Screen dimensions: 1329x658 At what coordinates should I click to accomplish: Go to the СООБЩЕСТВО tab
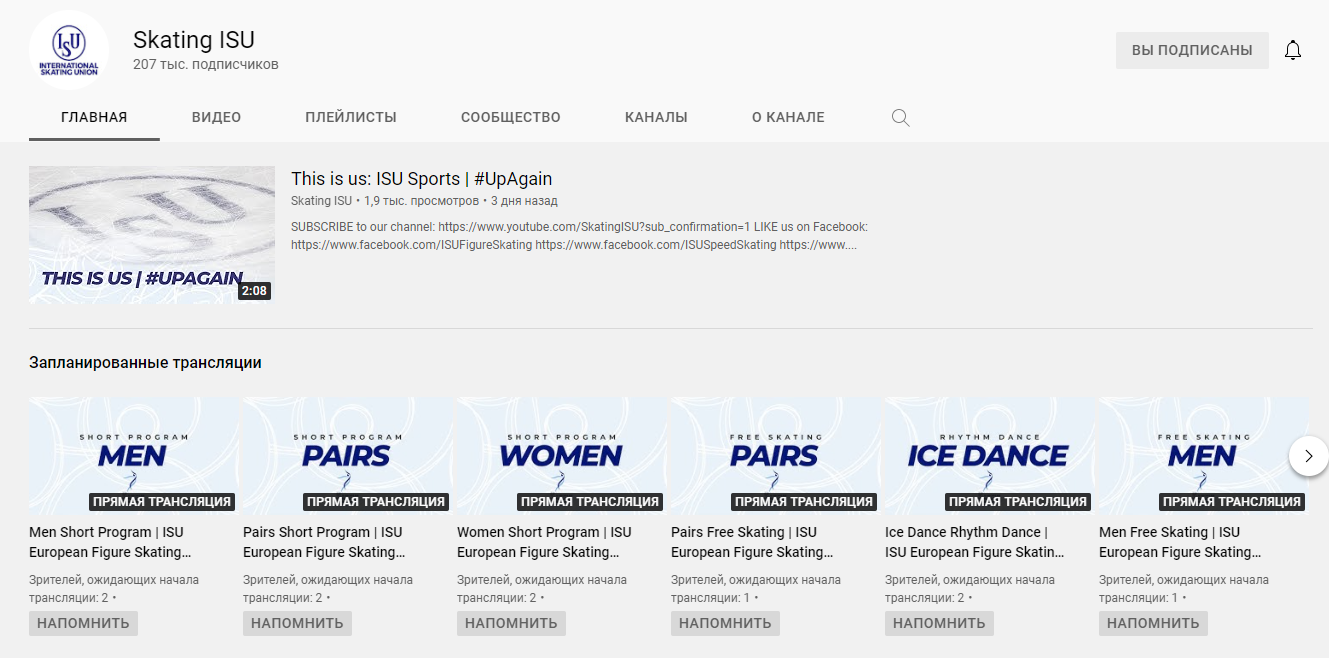coord(510,117)
